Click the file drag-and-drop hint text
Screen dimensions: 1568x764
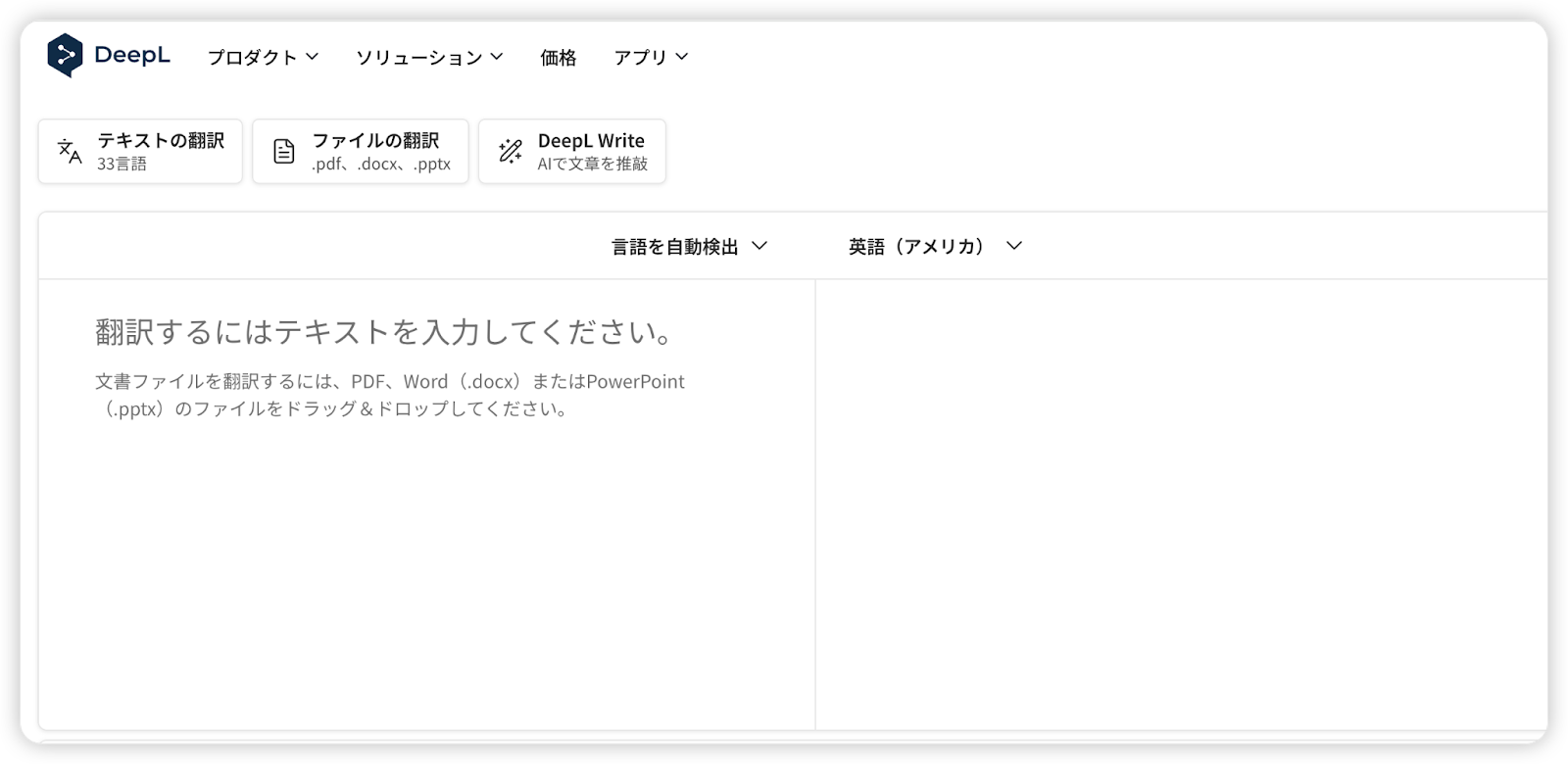click(390, 395)
